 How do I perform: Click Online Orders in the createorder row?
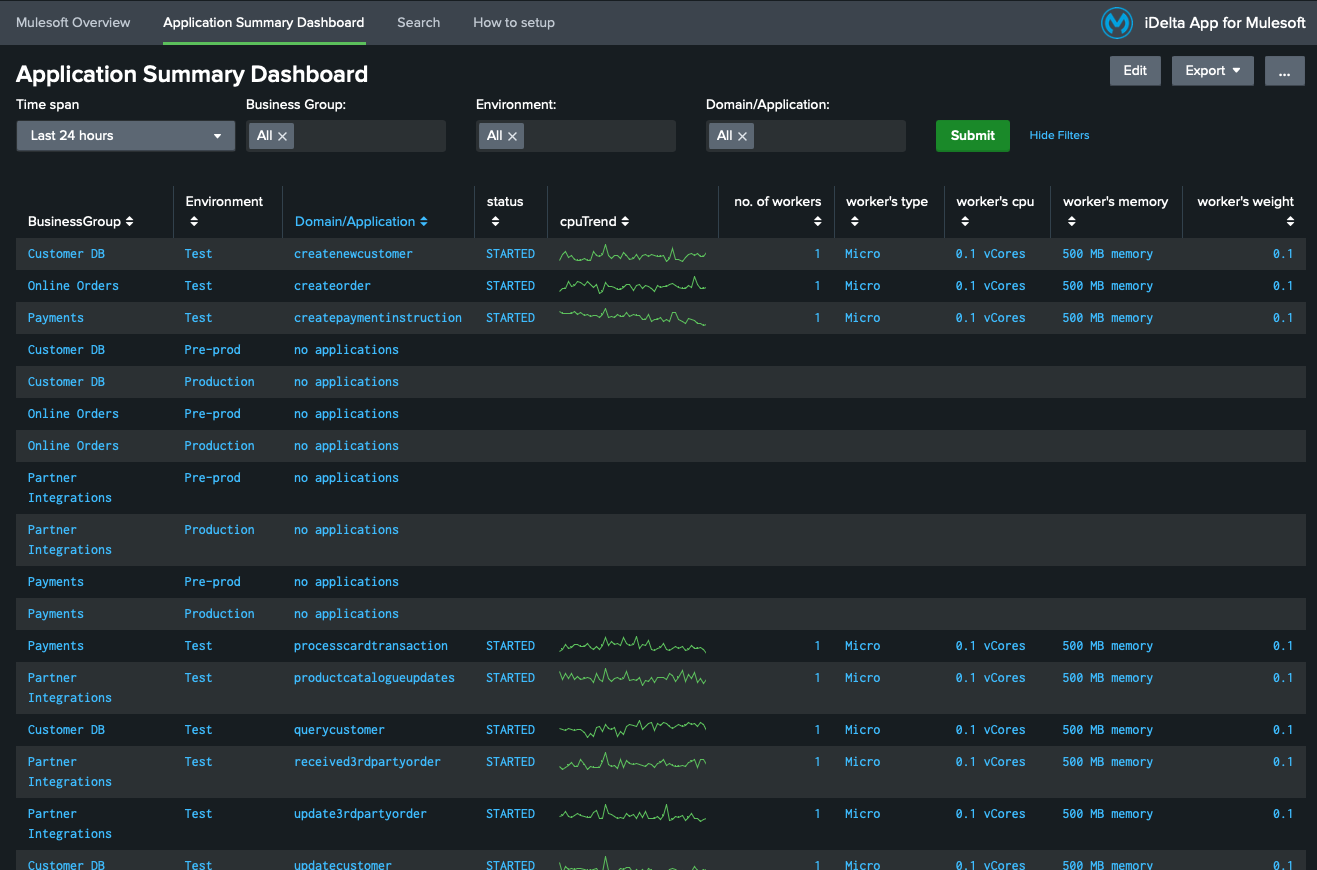[73, 286]
